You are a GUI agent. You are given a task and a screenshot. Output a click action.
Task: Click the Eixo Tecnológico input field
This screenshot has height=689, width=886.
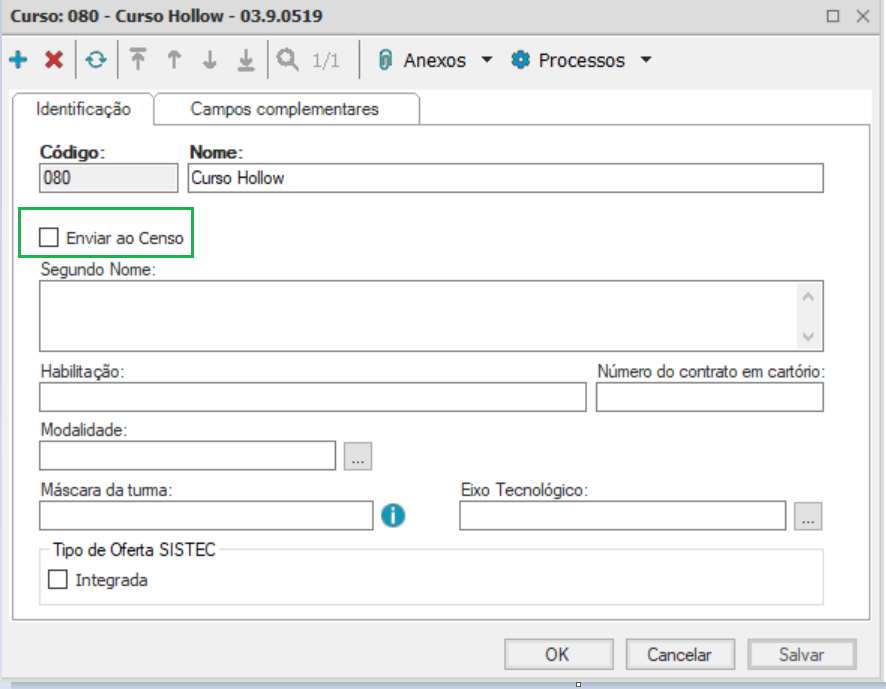click(623, 515)
